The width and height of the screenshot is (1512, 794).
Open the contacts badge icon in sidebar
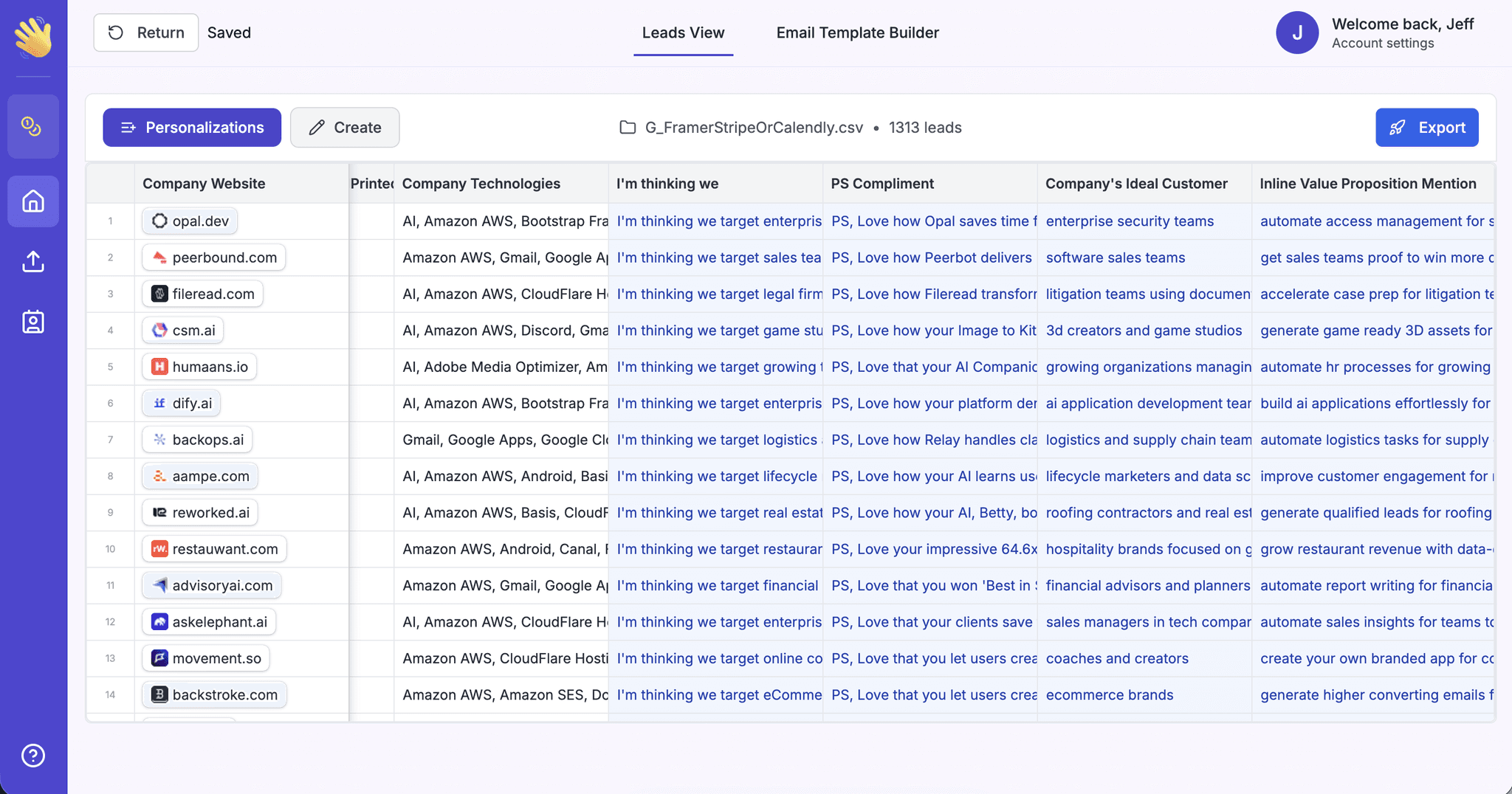(x=33, y=322)
